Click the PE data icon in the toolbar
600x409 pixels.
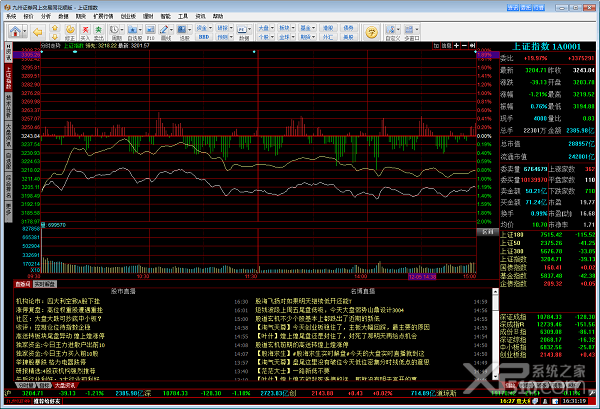click(242, 29)
